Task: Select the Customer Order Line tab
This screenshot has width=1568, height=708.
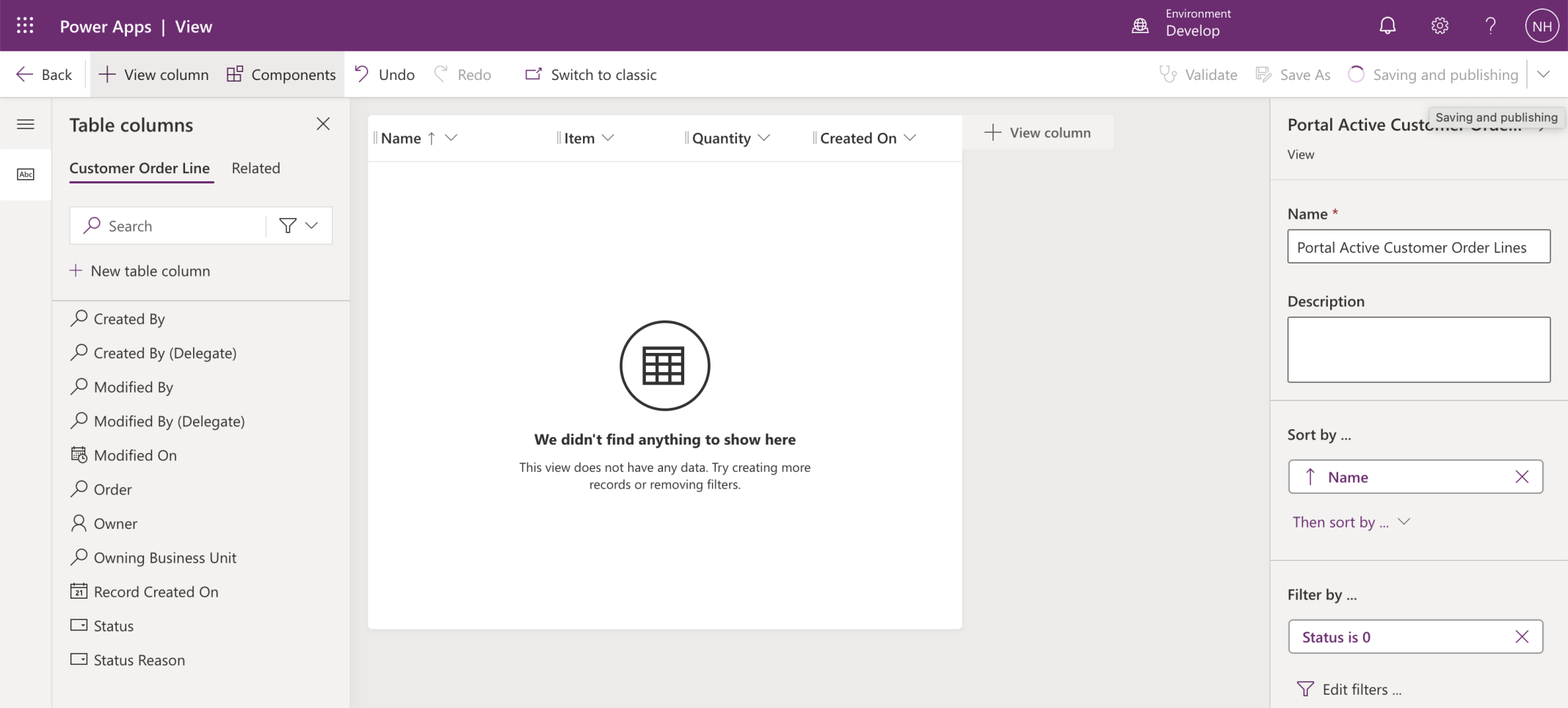Action: click(x=139, y=168)
